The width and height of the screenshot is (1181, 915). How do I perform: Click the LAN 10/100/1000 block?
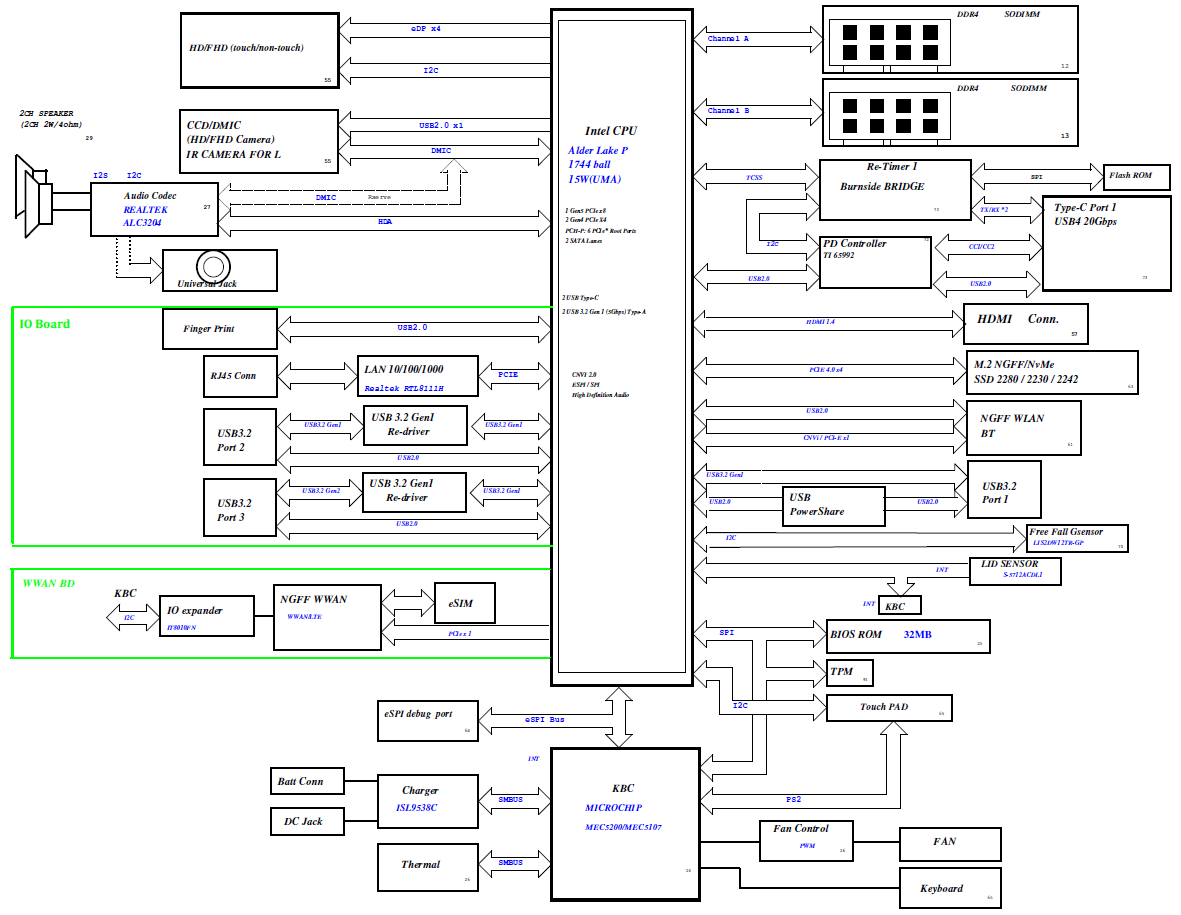[x=418, y=376]
